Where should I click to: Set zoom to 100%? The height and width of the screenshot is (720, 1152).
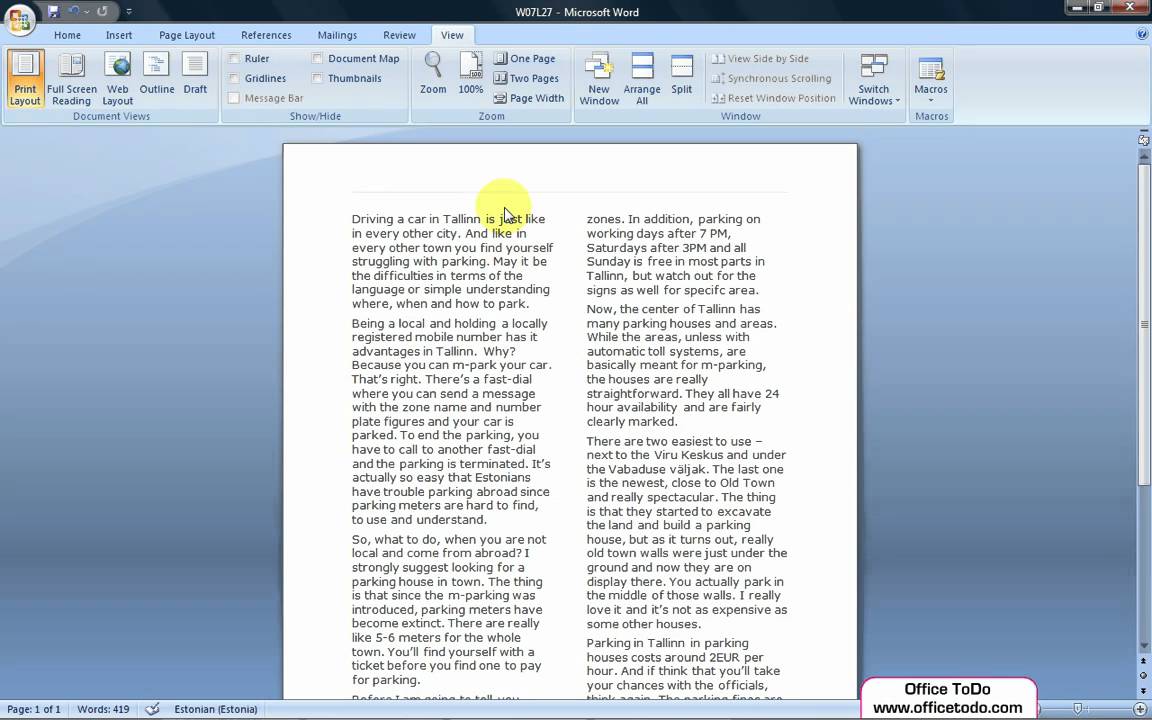(x=470, y=73)
